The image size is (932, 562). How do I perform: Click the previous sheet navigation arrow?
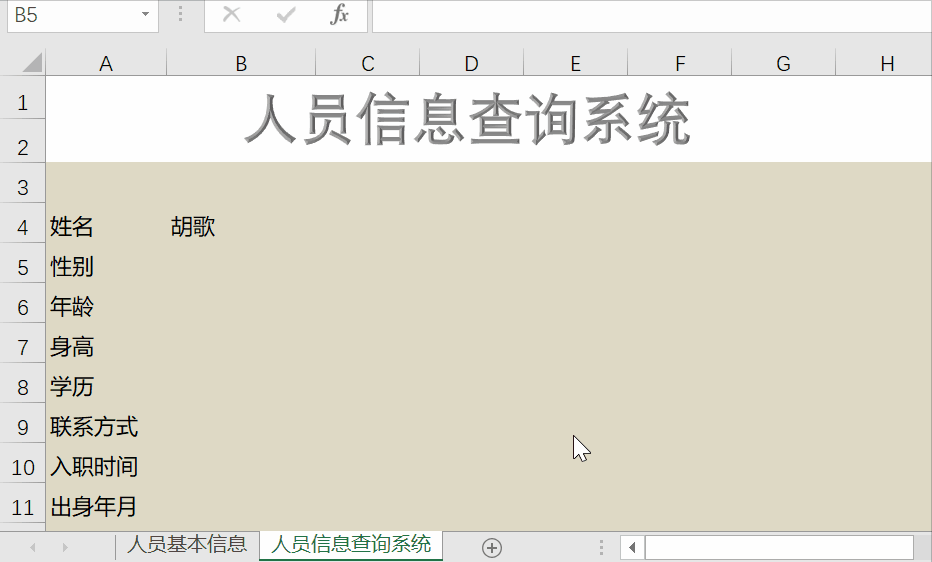point(32,547)
